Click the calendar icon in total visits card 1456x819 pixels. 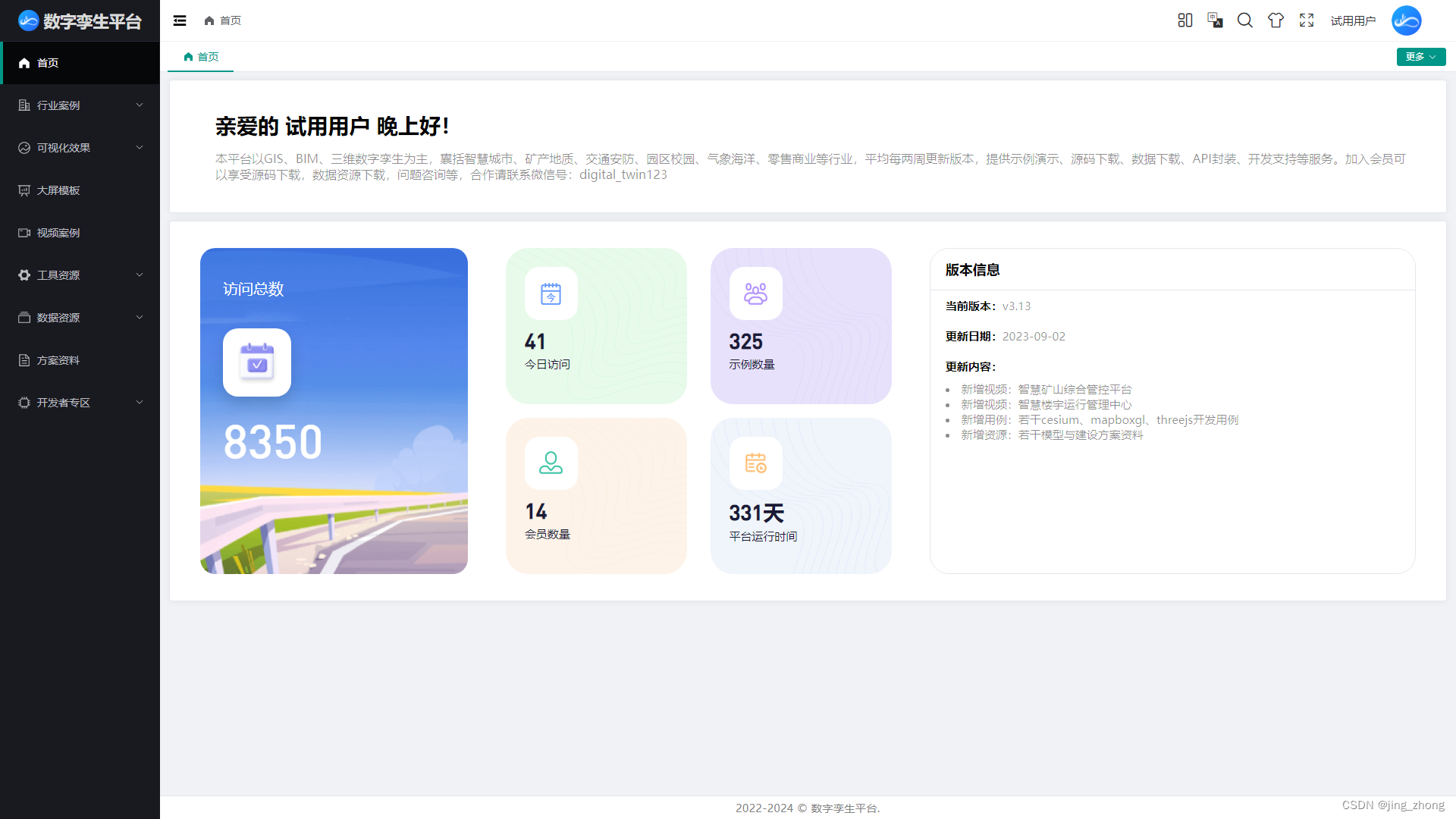click(x=257, y=362)
